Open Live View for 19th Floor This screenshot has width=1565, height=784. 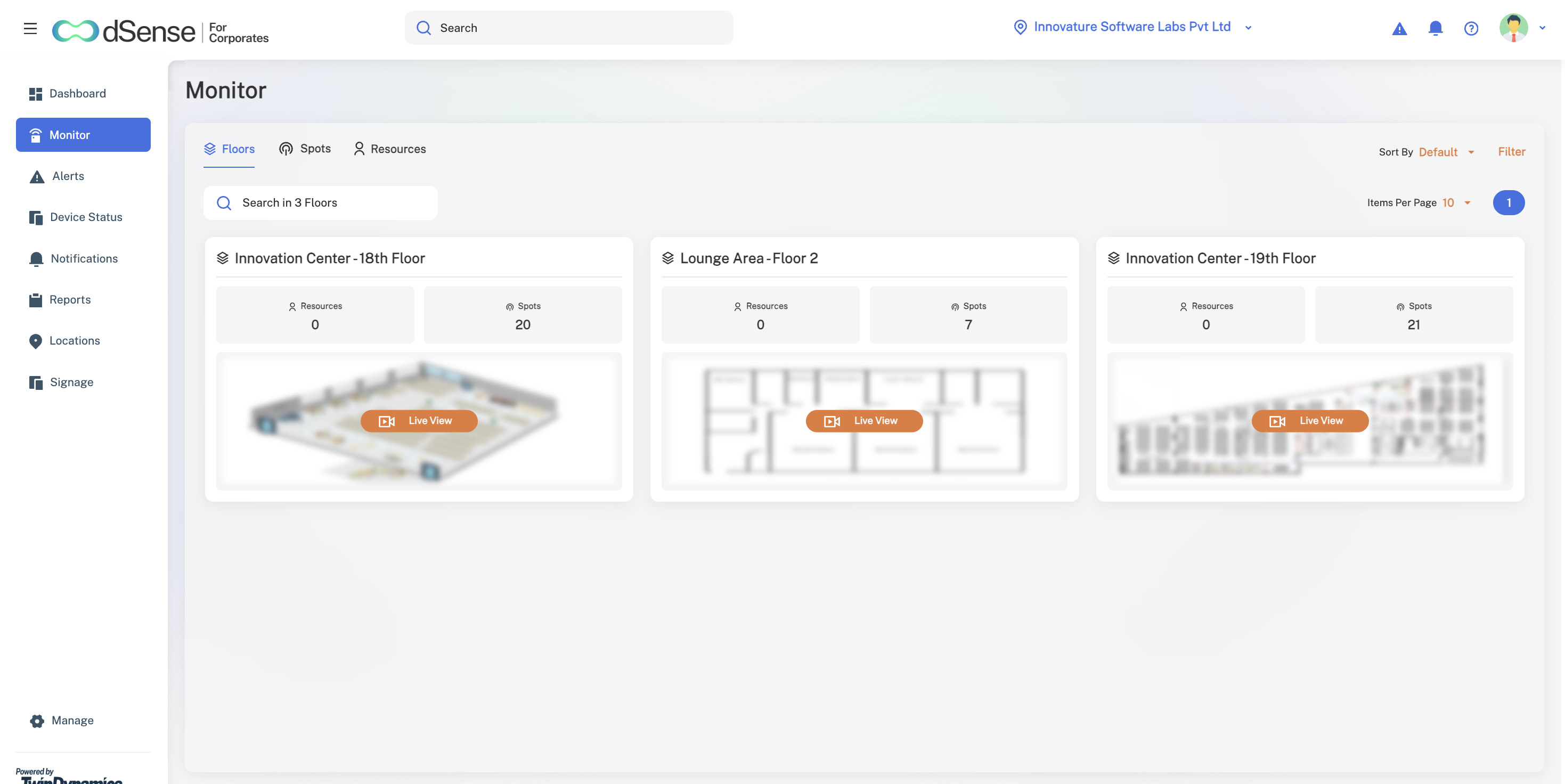[x=1310, y=421]
